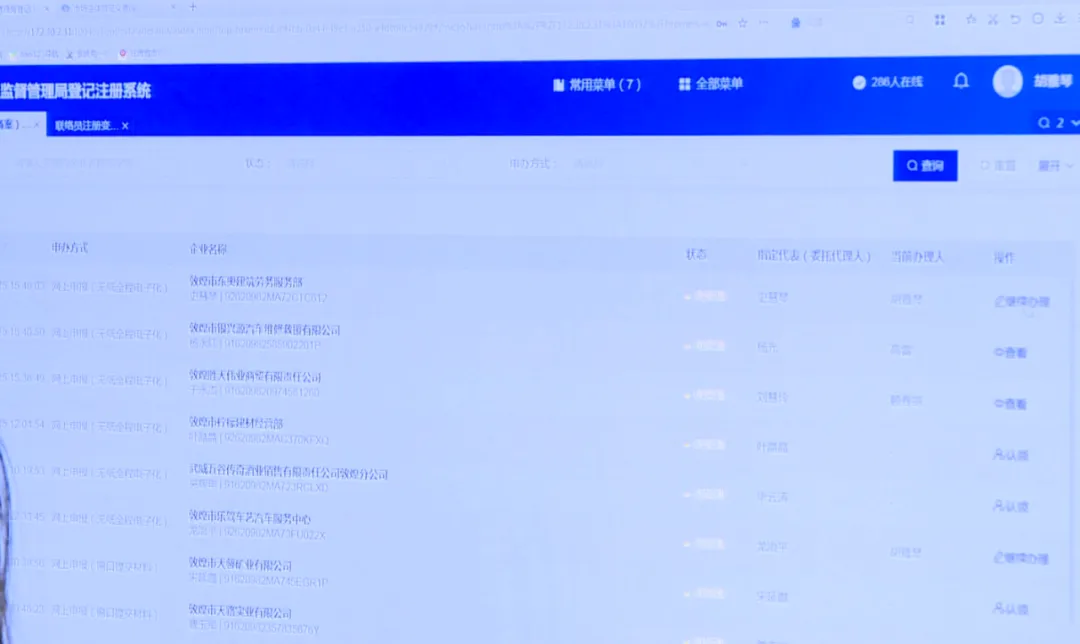Viewport: 1080px width, 644px height.
Task: Open the 常用菜单 (7) menu
Action: (x=597, y=85)
